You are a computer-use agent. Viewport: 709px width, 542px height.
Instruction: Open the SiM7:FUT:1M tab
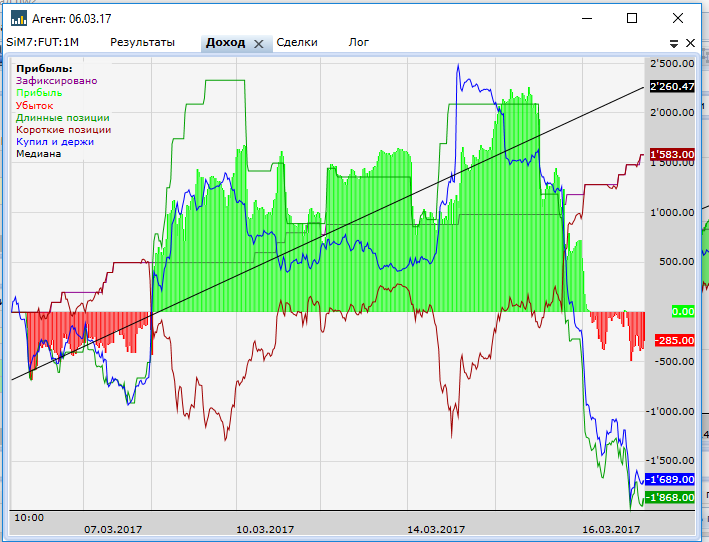pyautogui.click(x=43, y=42)
